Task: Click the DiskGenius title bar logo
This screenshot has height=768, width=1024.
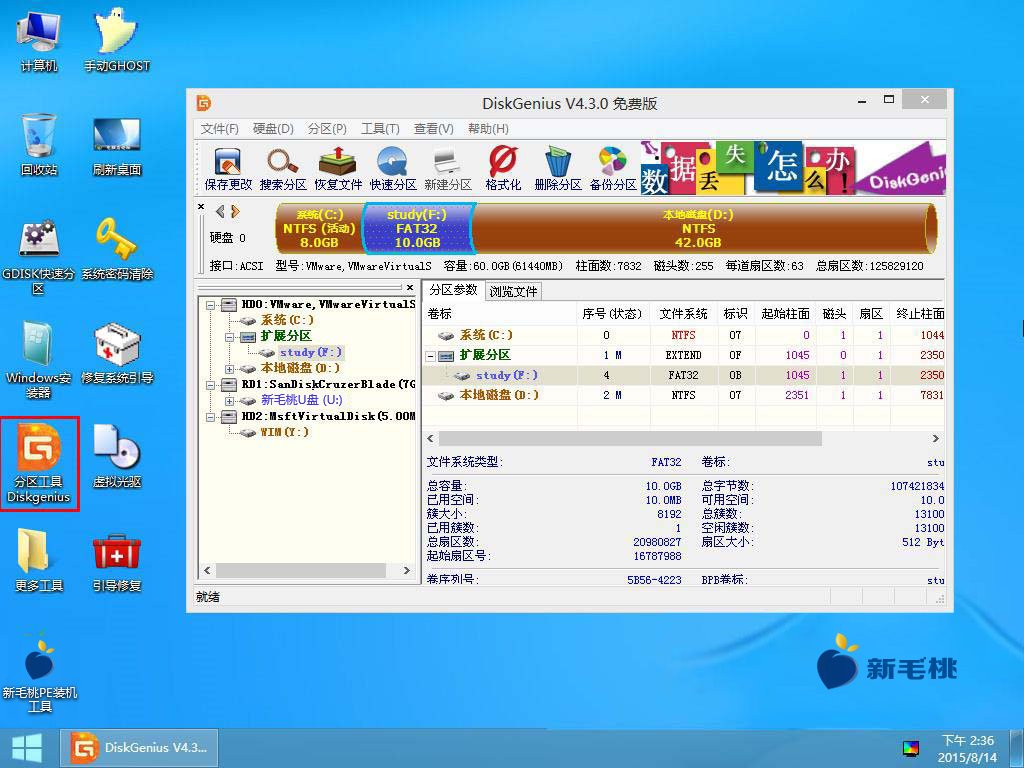Action: pyautogui.click(x=204, y=103)
